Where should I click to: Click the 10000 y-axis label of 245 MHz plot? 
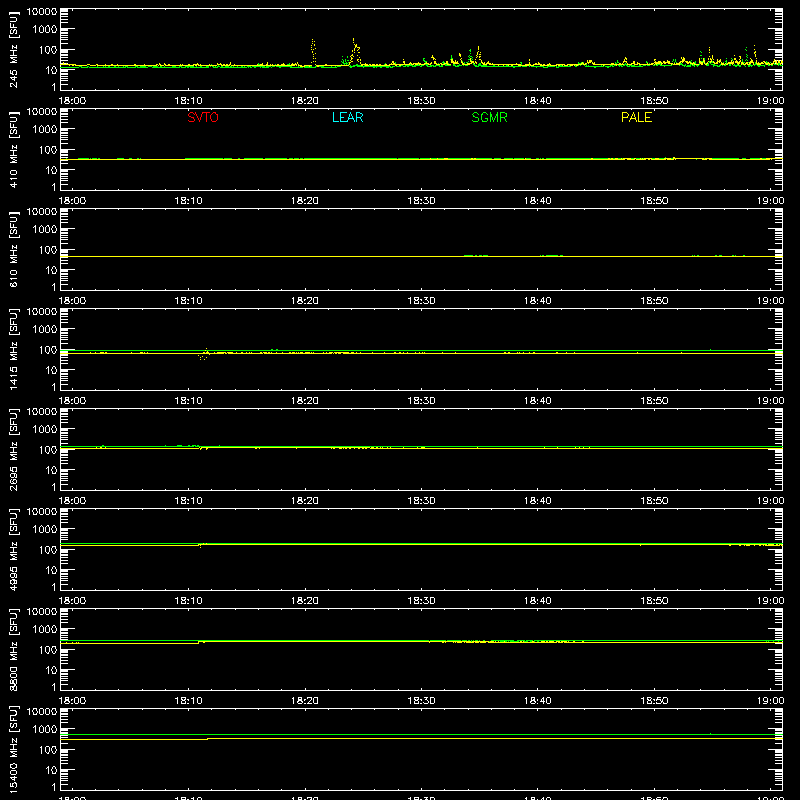42,12
